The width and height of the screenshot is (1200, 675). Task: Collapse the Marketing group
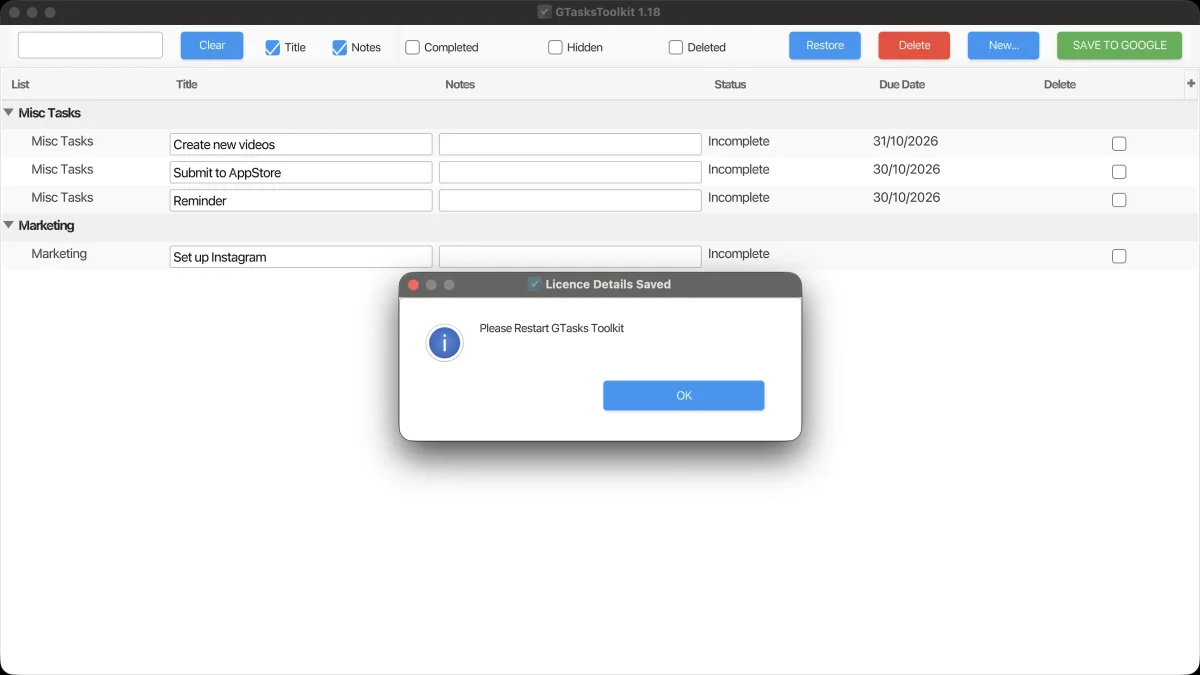coord(9,225)
